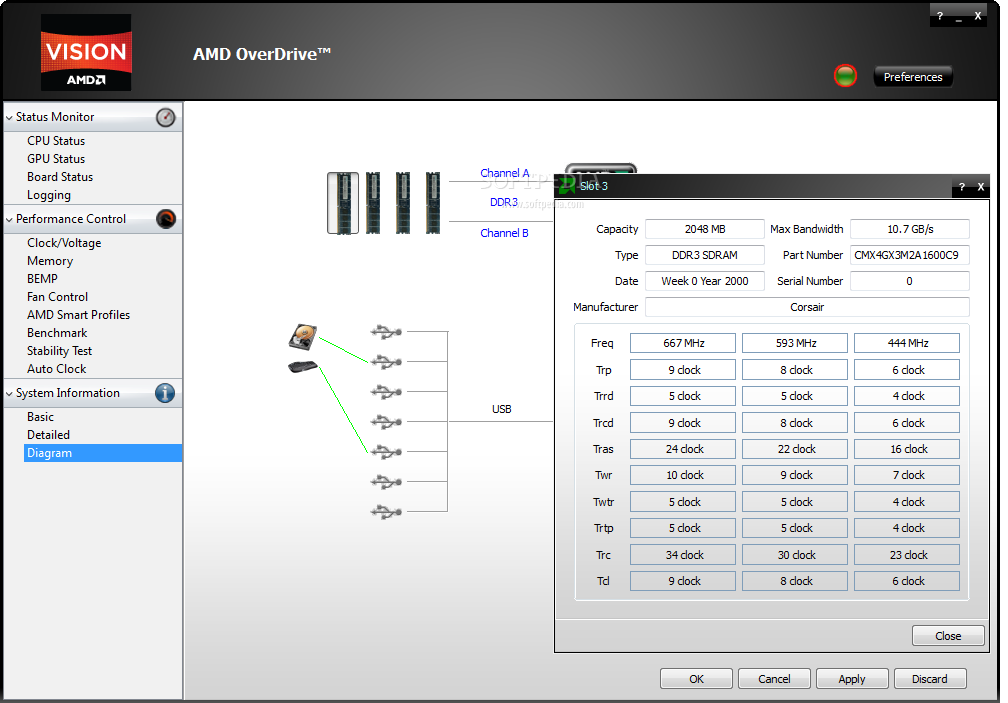Image resolution: width=1008 pixels, height=703 pixels.
Task: Select the second memory module icon
Action: [x=372, y=202]
